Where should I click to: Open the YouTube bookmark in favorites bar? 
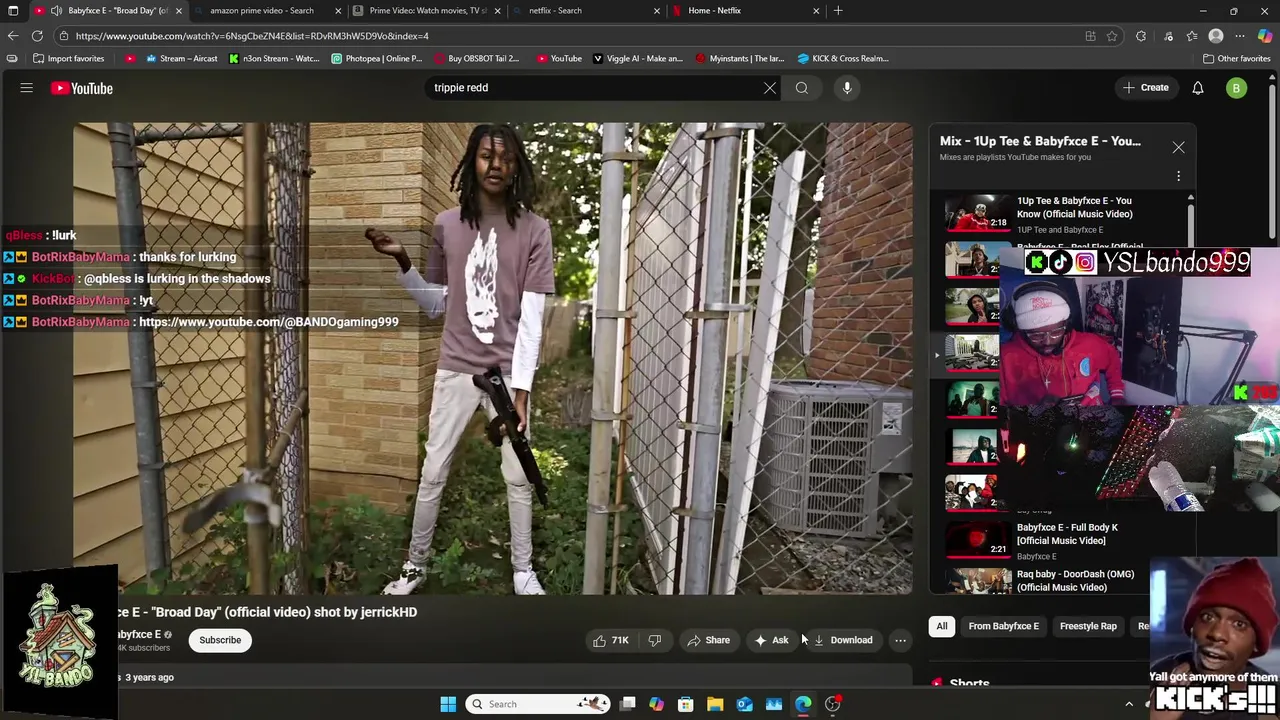[558, 59]
